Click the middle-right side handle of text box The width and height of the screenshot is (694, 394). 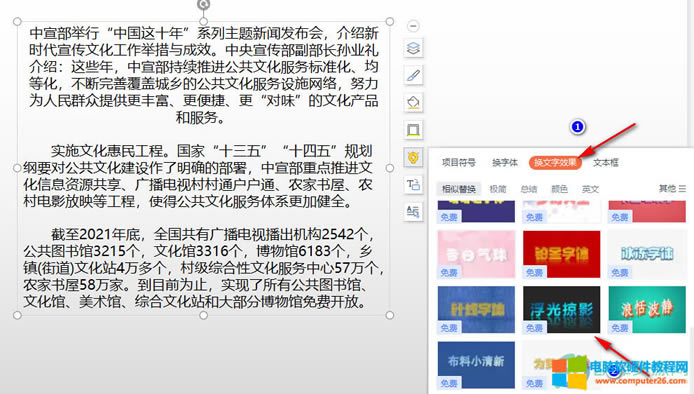coord(389,168)
